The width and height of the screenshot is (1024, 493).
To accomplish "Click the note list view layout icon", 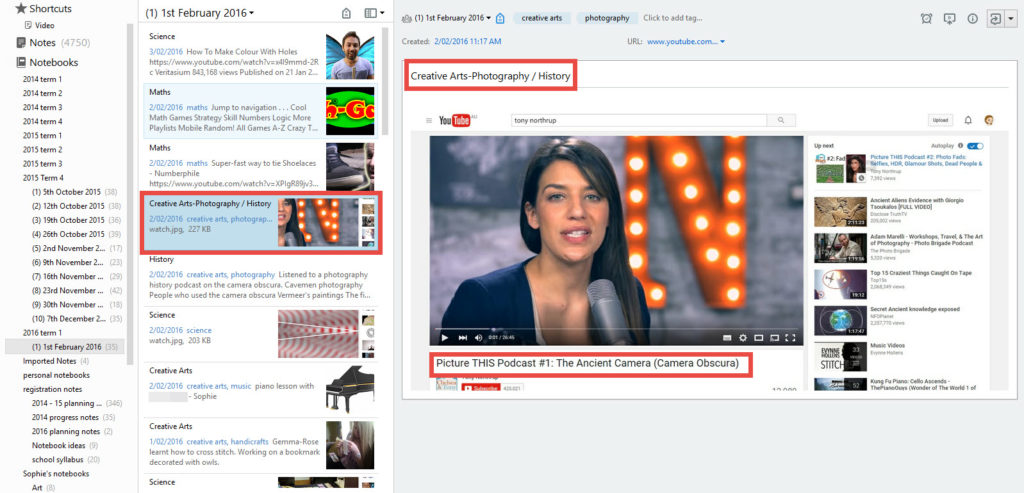I will coord(371,13).
